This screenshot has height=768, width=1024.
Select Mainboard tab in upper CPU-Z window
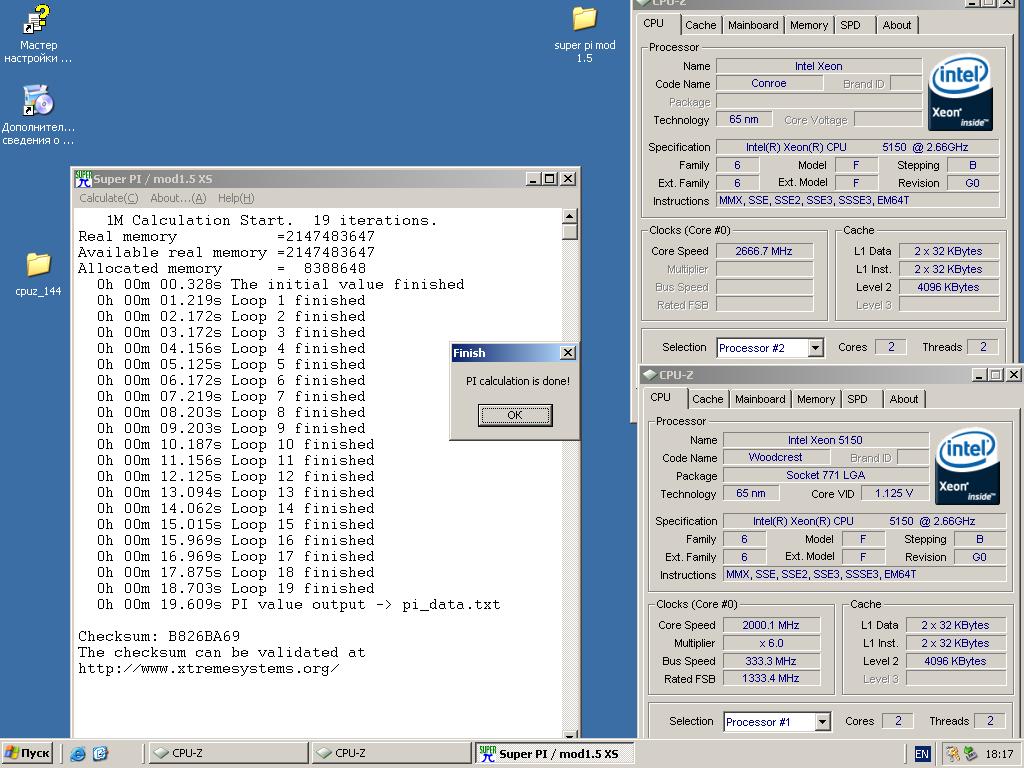pos(753,25)
